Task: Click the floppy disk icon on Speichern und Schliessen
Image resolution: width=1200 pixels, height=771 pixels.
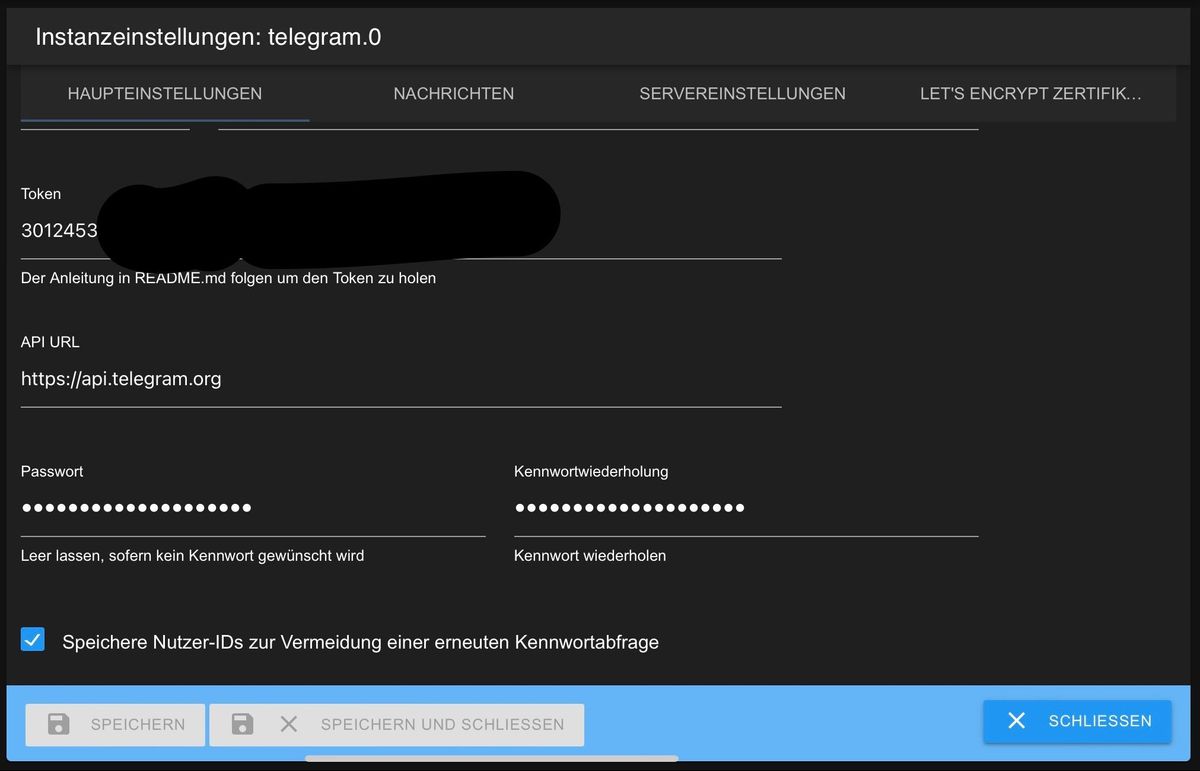Action: 242,724
